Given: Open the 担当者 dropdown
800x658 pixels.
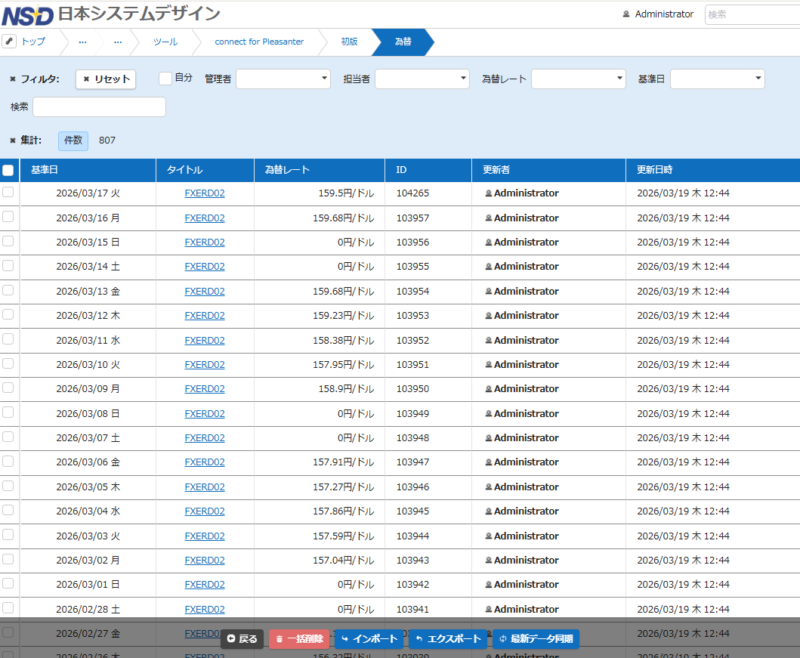Looking at the screenshot, I should pyautogui.click(x=422, y=79).
